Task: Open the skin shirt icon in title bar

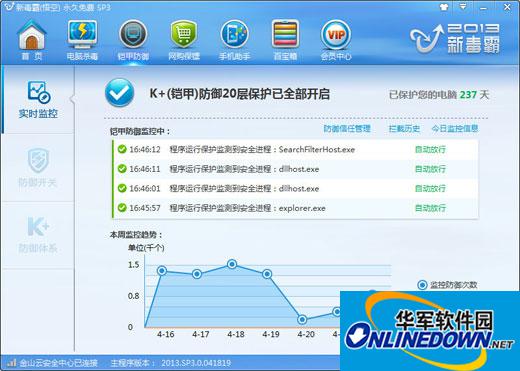Action: coord(444,7)
